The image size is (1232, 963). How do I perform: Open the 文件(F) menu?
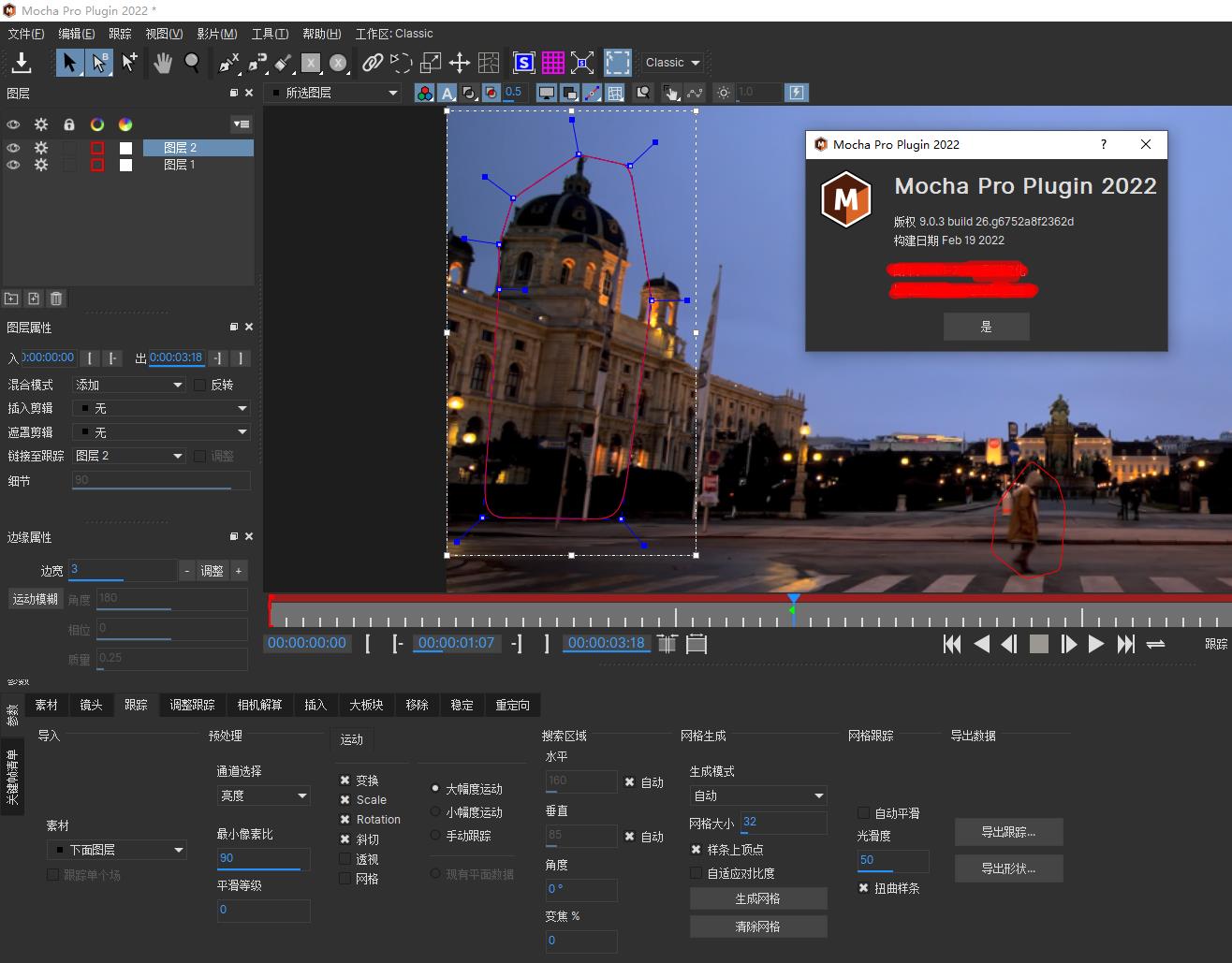pyautogui.click(x=26, y=34)
